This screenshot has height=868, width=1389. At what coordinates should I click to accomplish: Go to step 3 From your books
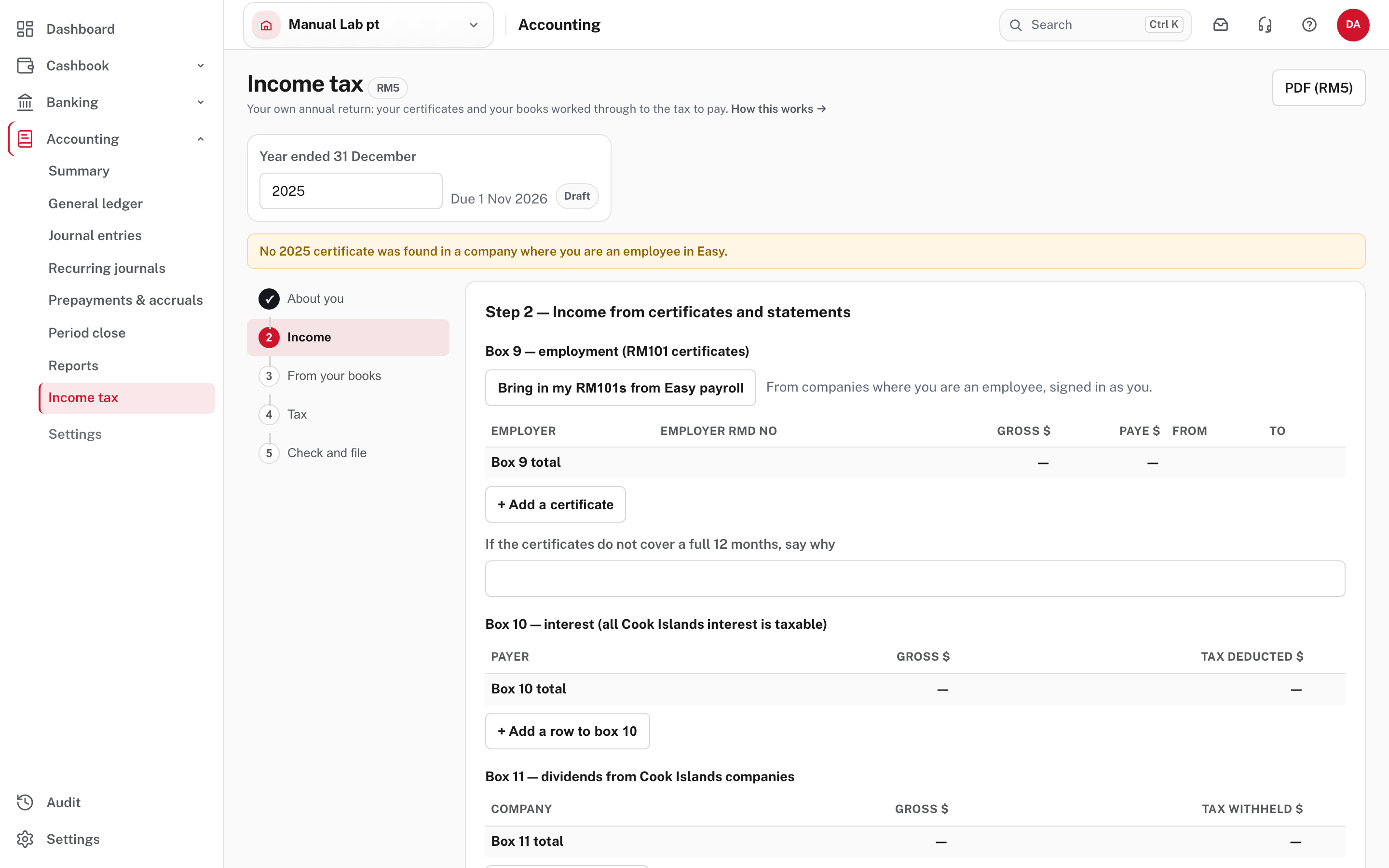pos(348,376)
